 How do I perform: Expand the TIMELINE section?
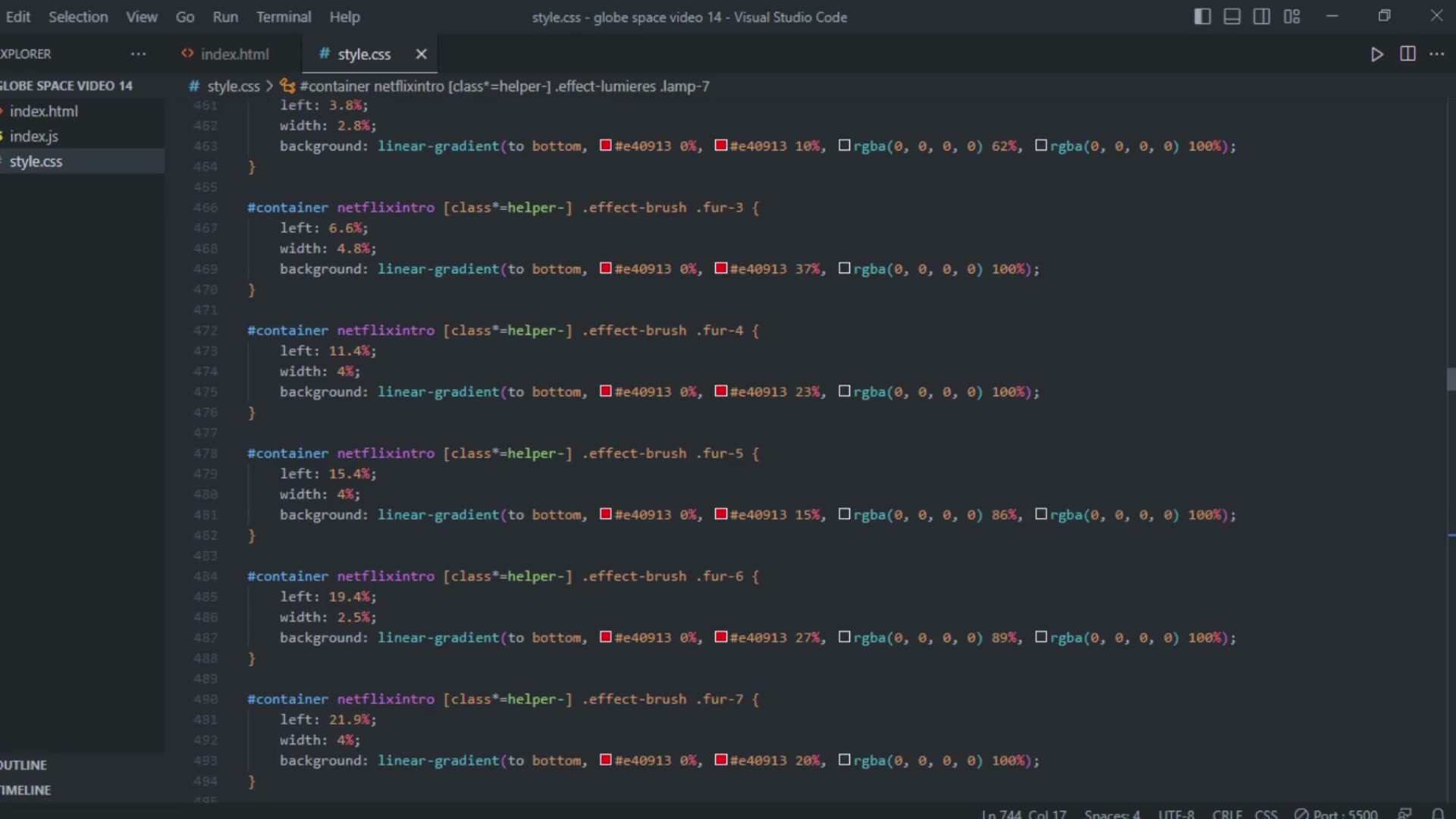[26, 789]
